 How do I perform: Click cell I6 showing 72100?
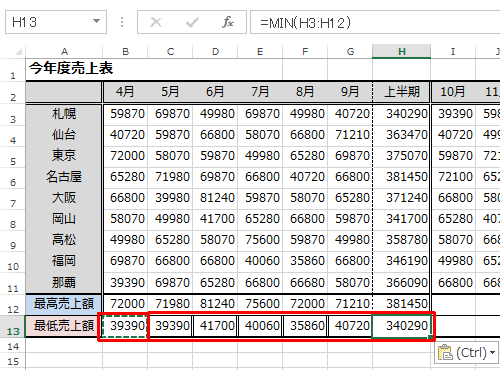[x=453, y=177]
